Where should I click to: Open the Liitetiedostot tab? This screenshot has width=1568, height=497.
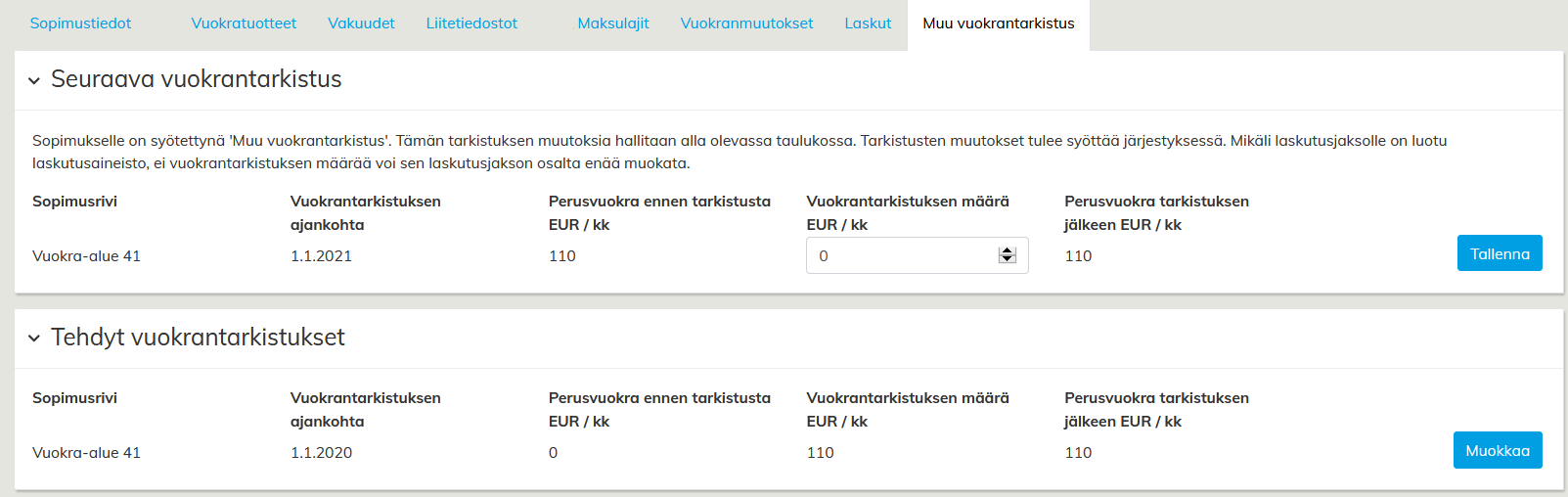click(x=471, y=23)
